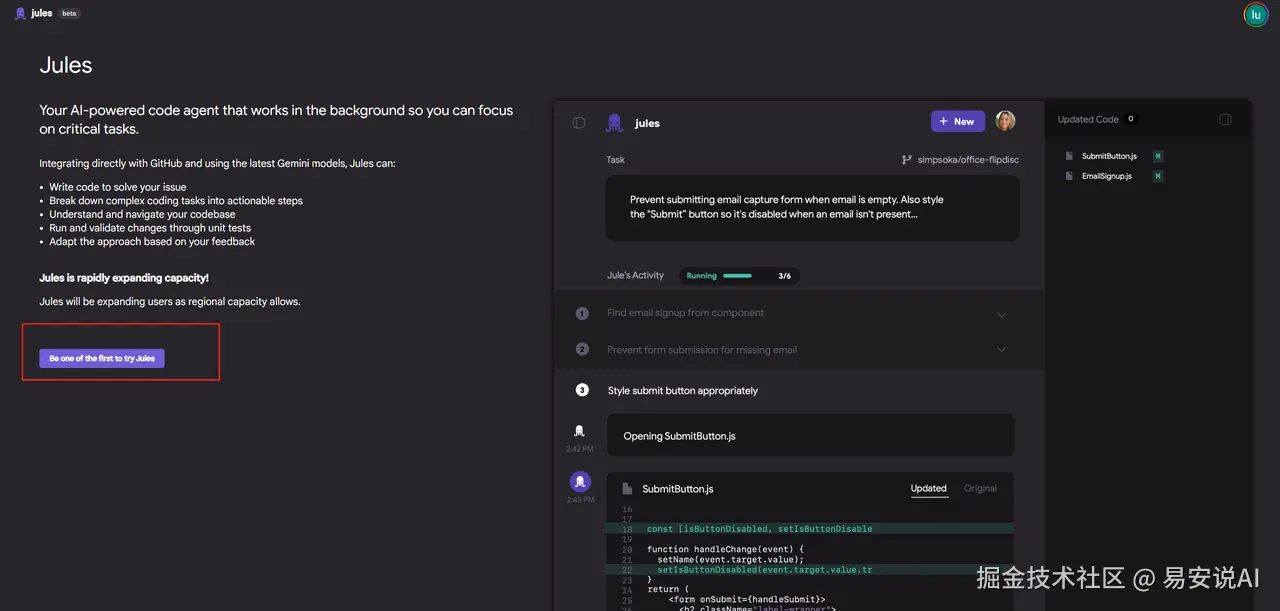Switch to the Original code tab
The width and height of the screenshot is (1280, 611).
980,489
